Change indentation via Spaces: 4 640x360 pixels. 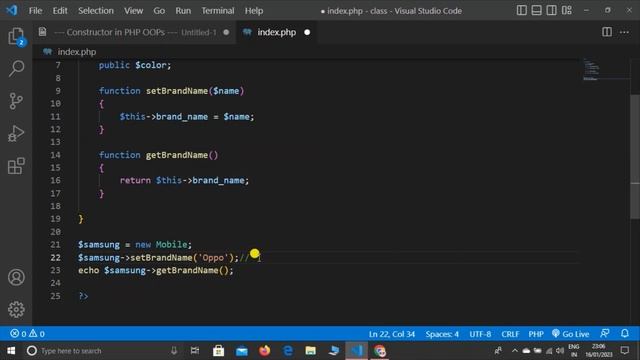442,334
